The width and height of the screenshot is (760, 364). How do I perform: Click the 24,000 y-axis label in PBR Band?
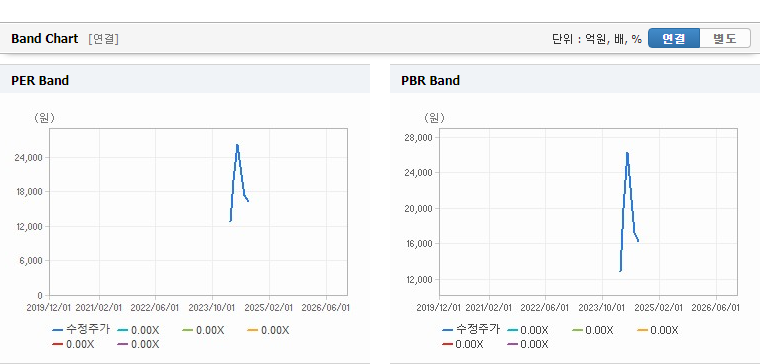pos(419,173)
